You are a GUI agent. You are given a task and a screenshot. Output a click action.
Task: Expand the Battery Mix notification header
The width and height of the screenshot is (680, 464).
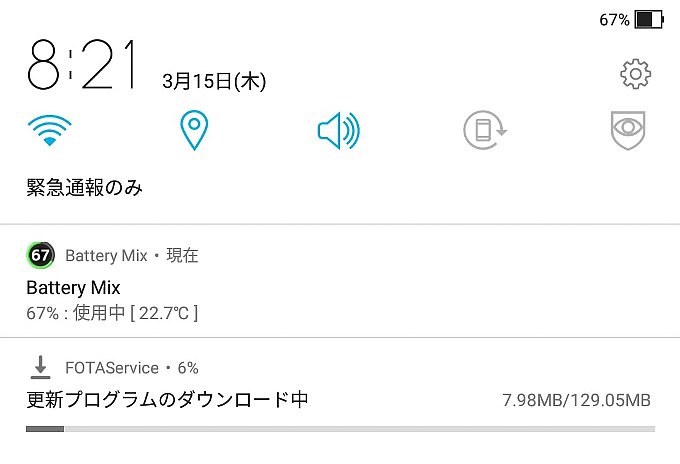coord(132,255)
